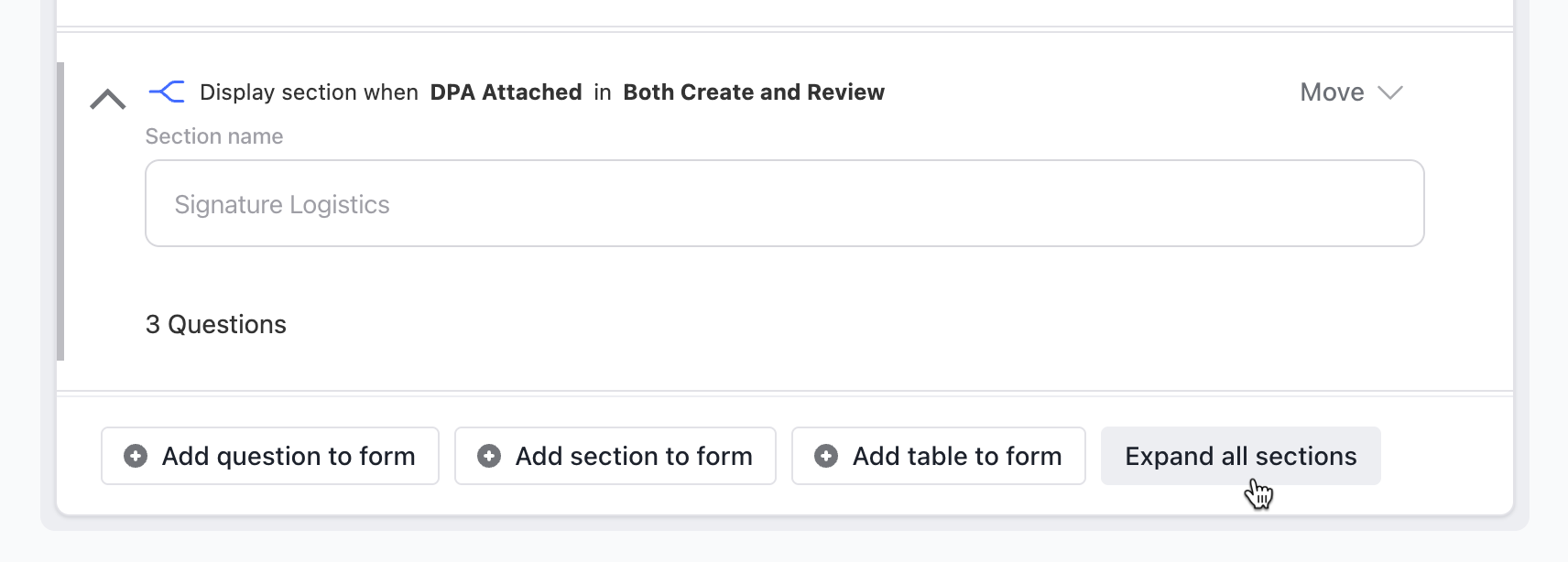Select the gray section handle bar
This screenshot has width=1568, height=562.
(60, 211)
